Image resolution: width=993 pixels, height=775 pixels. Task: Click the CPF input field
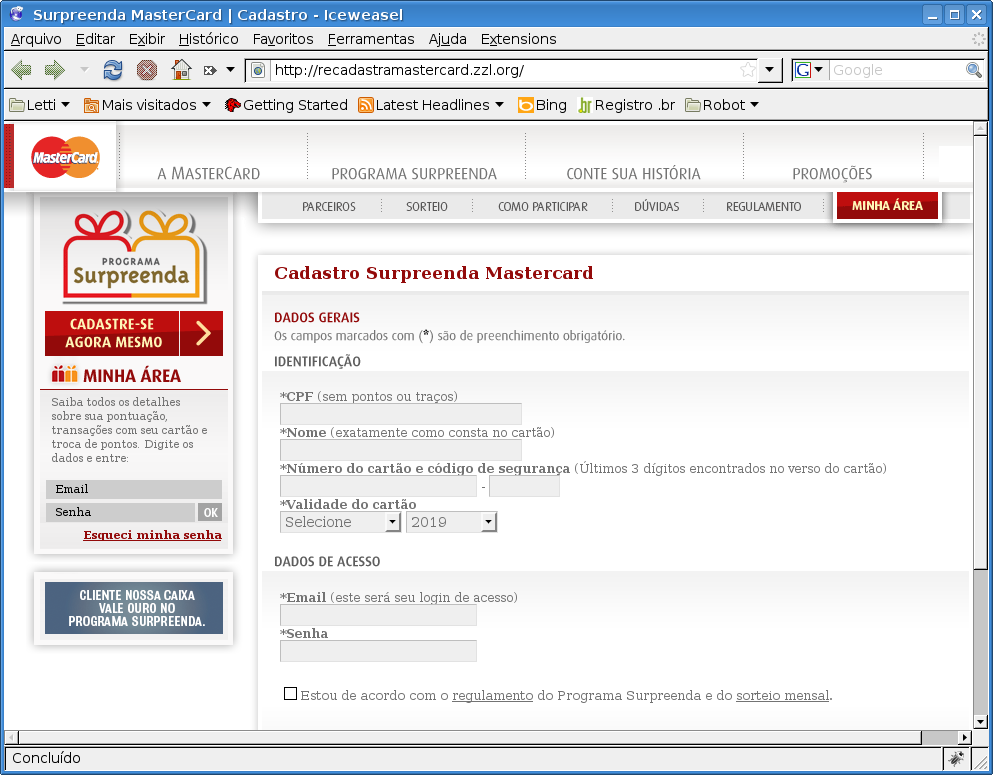(401, 414)
